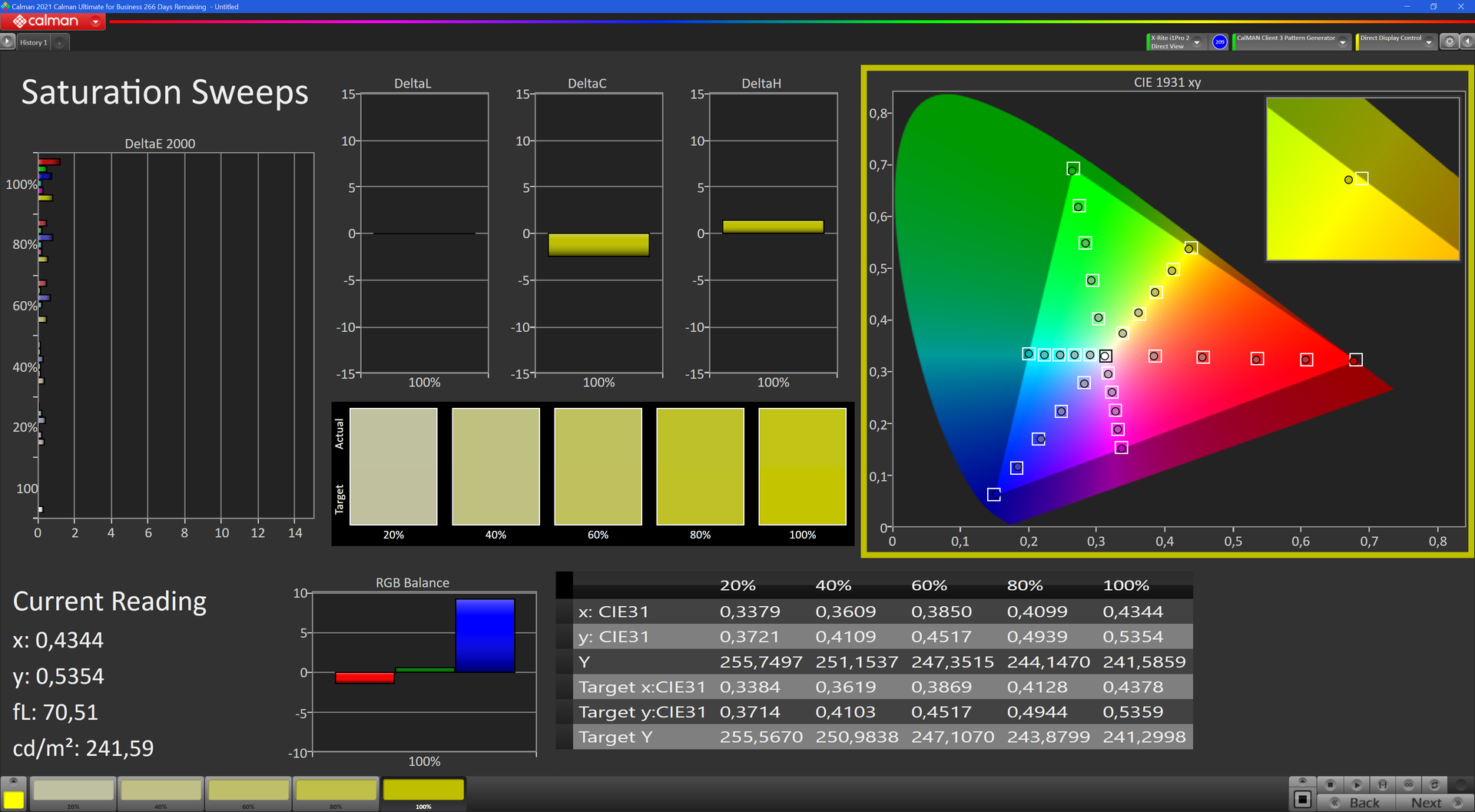Click the play read series button
This screenshot has width=1475, height=812.
(1357, 784)
